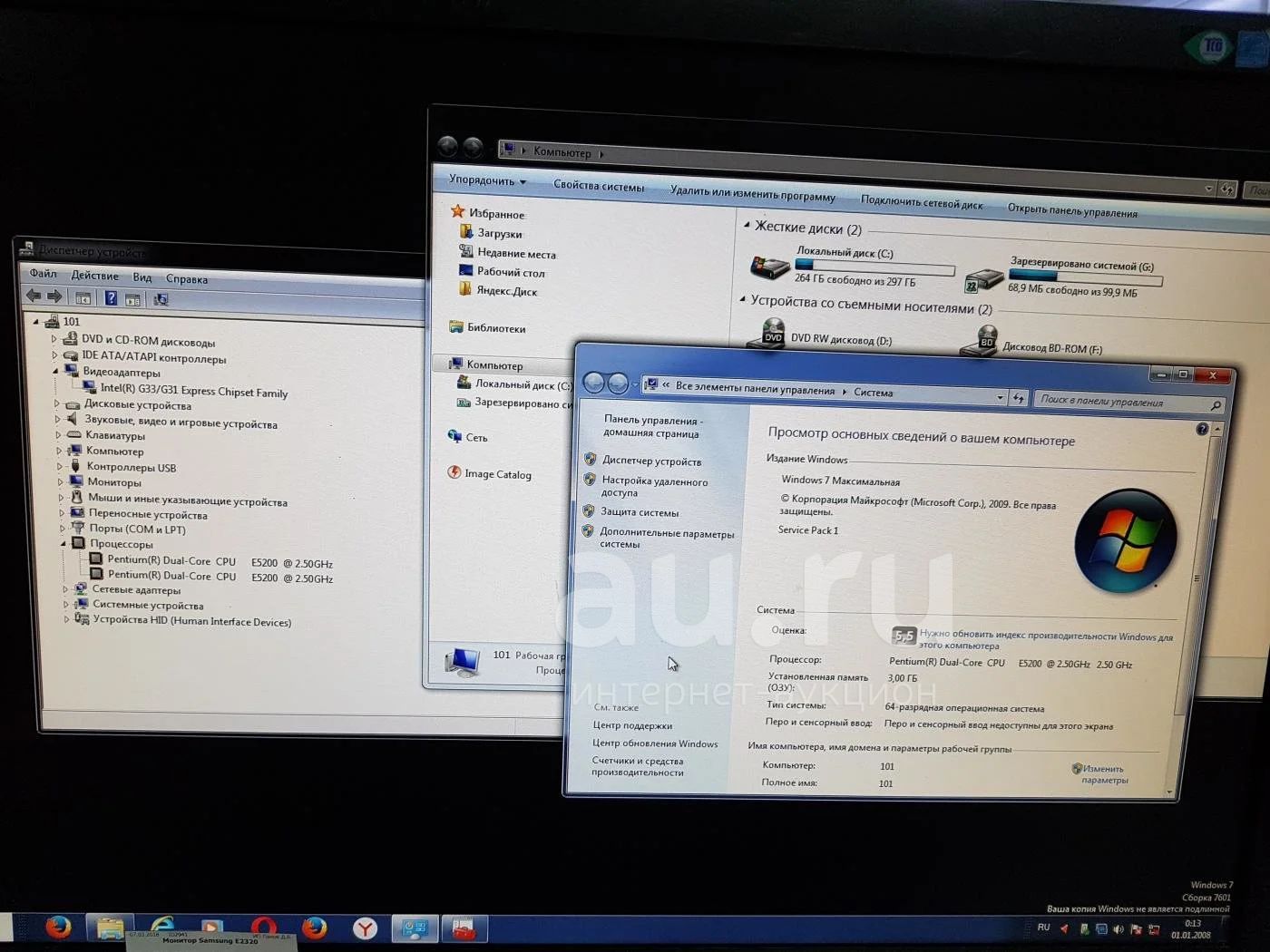
Task: Open Загрузки in Explorer sidebar
Action: pos(500,234)
